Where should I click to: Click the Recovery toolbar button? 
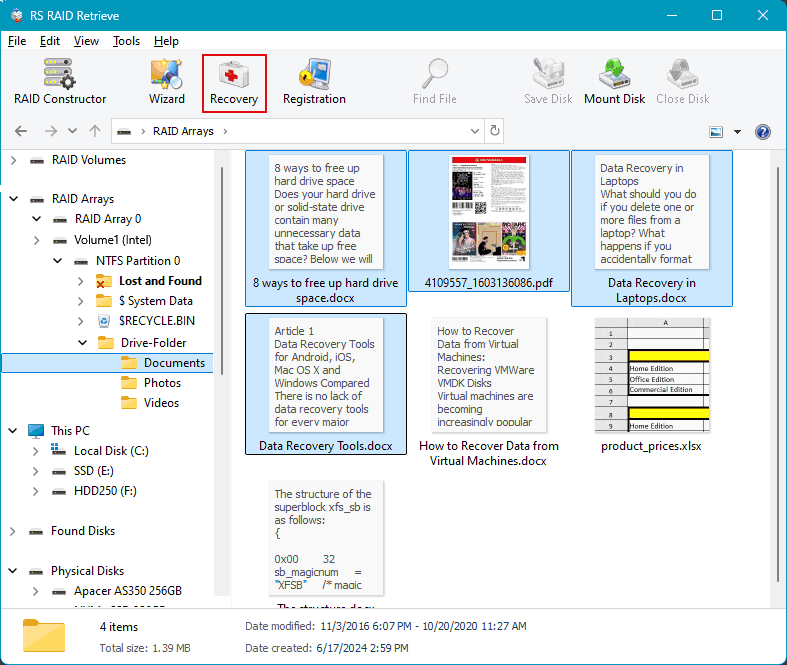click(234, 83)
